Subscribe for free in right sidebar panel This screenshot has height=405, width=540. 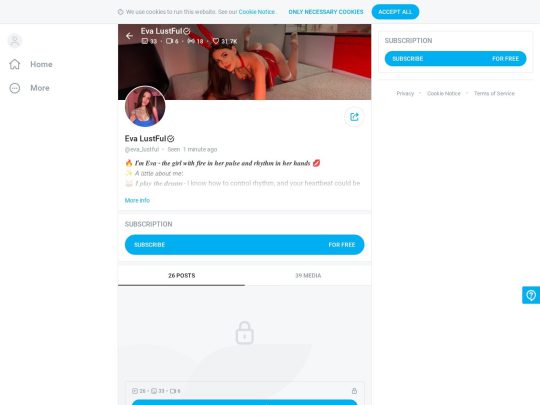tap(455, 59)
